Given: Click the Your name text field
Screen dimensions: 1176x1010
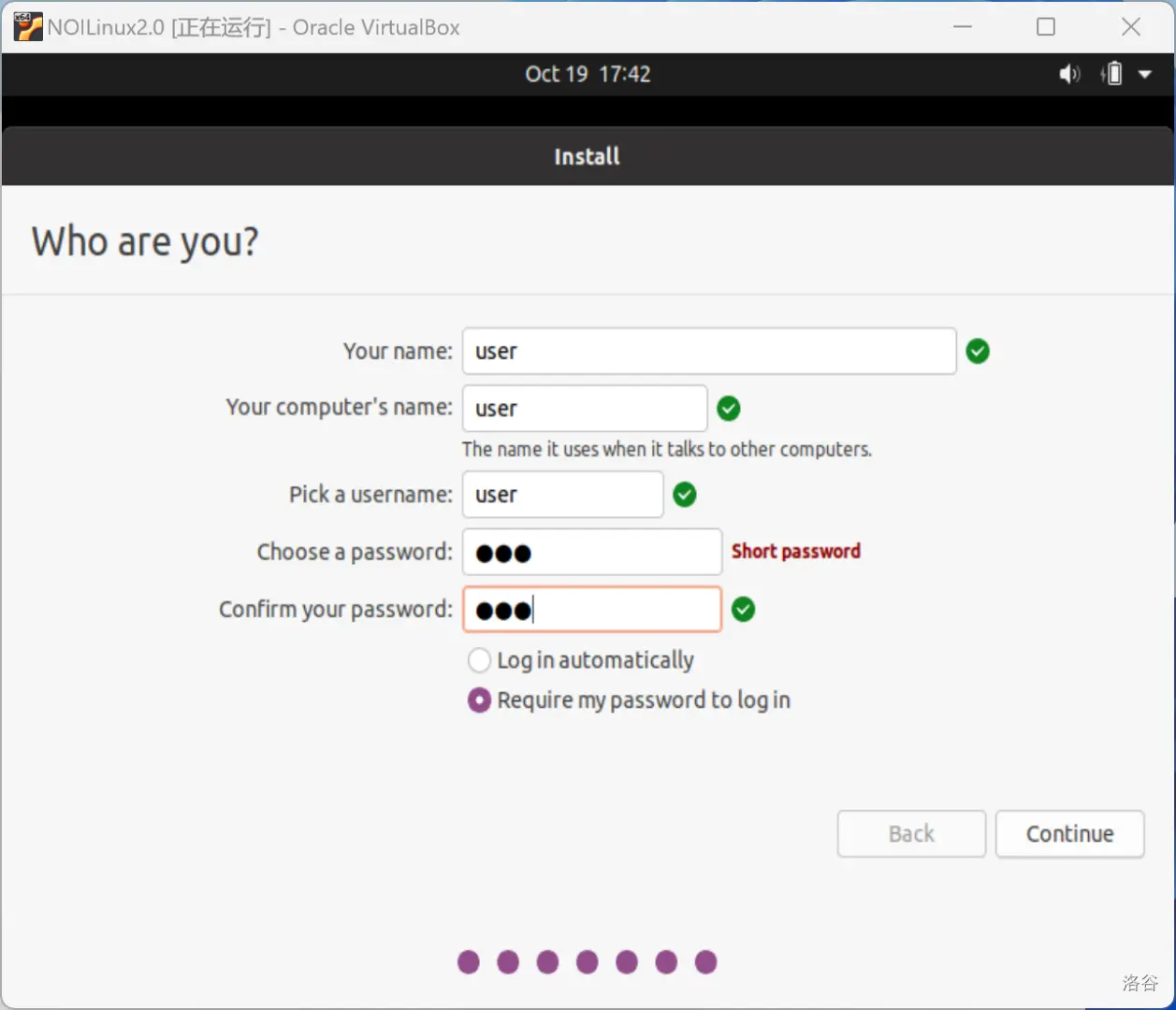Looking at the screenshot, I should point(708,352).
